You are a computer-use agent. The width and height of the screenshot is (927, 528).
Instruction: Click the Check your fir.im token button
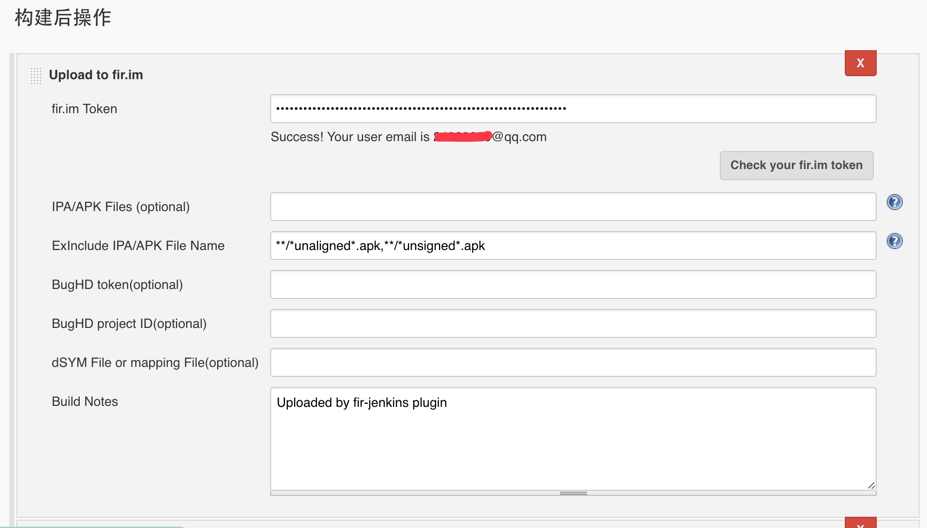tap(796, 166)
